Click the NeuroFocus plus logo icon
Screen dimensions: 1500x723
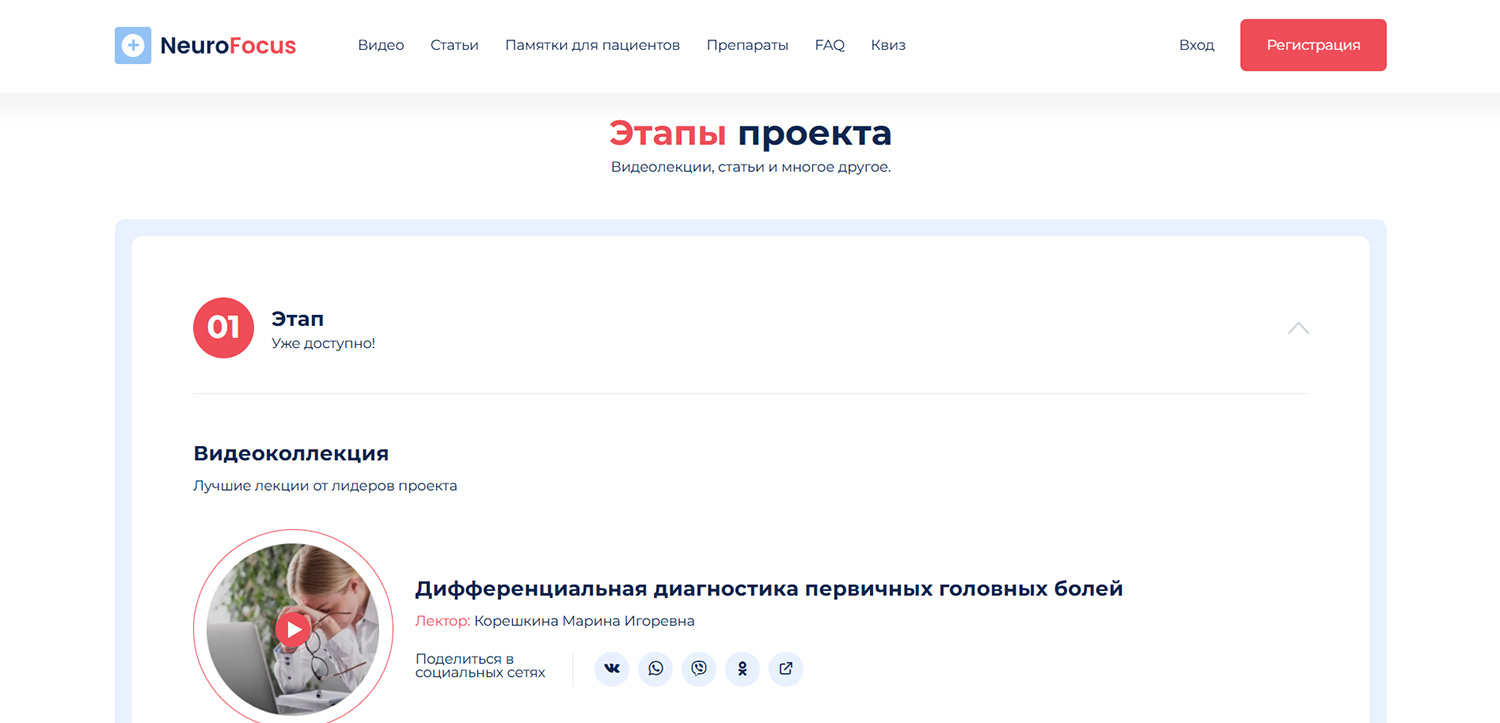[133, 46]
